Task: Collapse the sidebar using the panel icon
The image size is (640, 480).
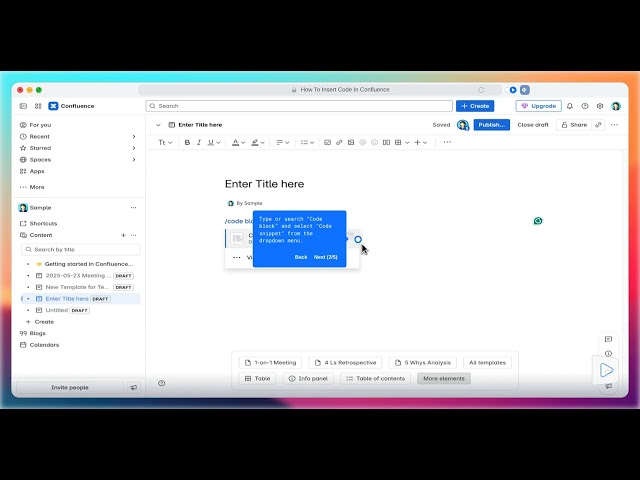Action: click(x=23, y=106)
